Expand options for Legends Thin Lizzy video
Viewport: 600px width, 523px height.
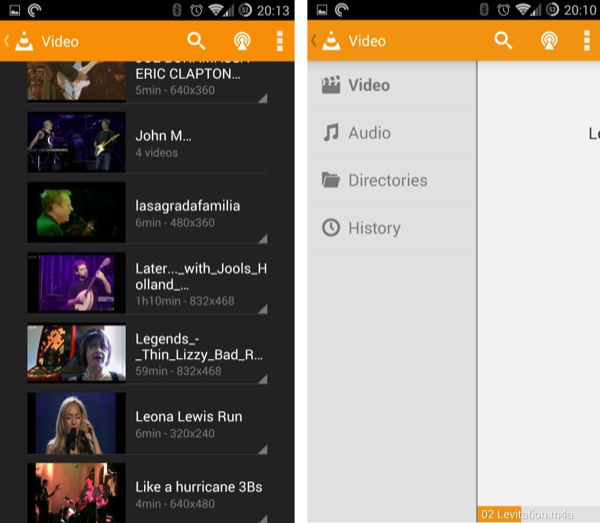tap(262, 379)
